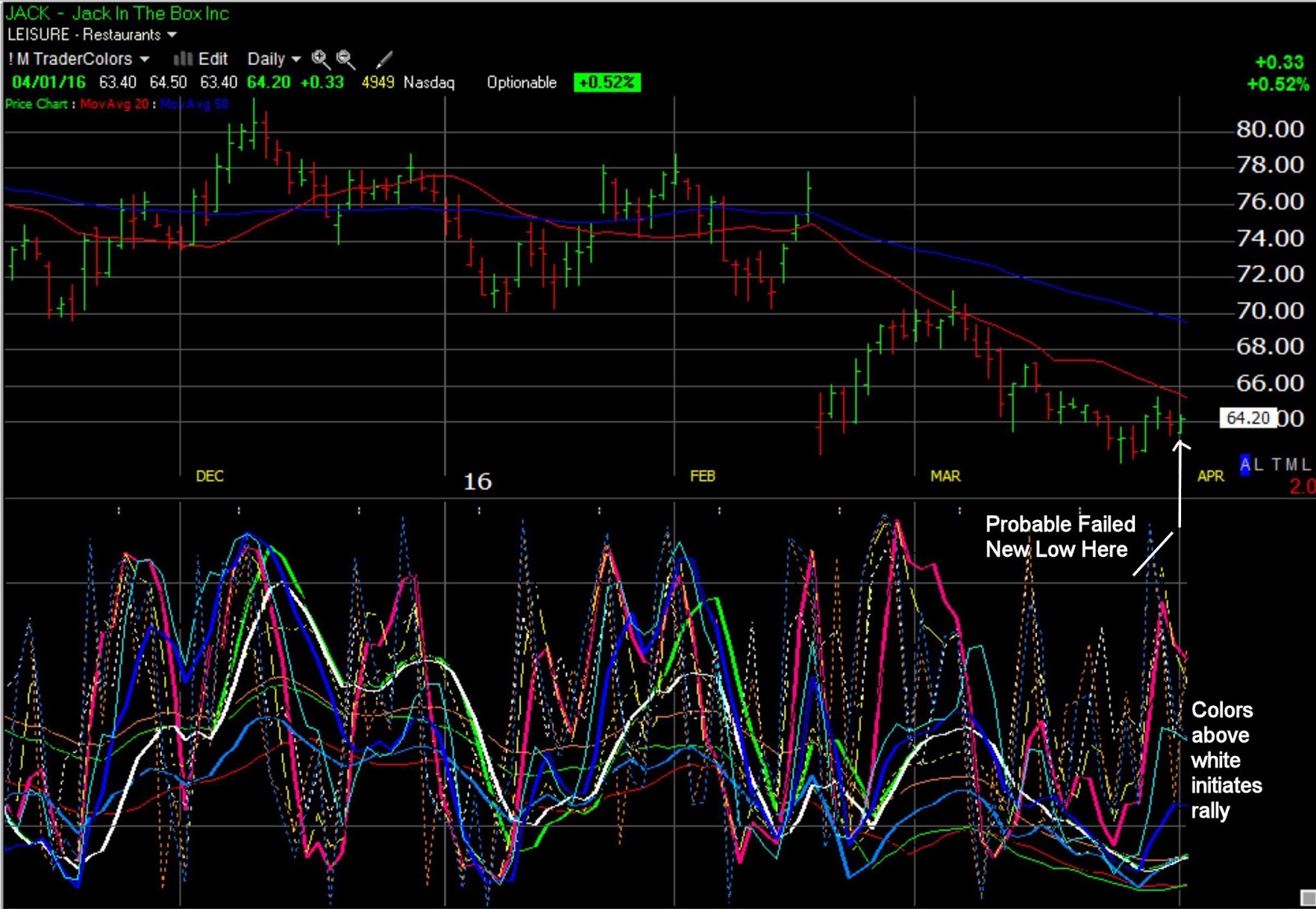Select the Zoom In magnifier tool

[319, 59]
